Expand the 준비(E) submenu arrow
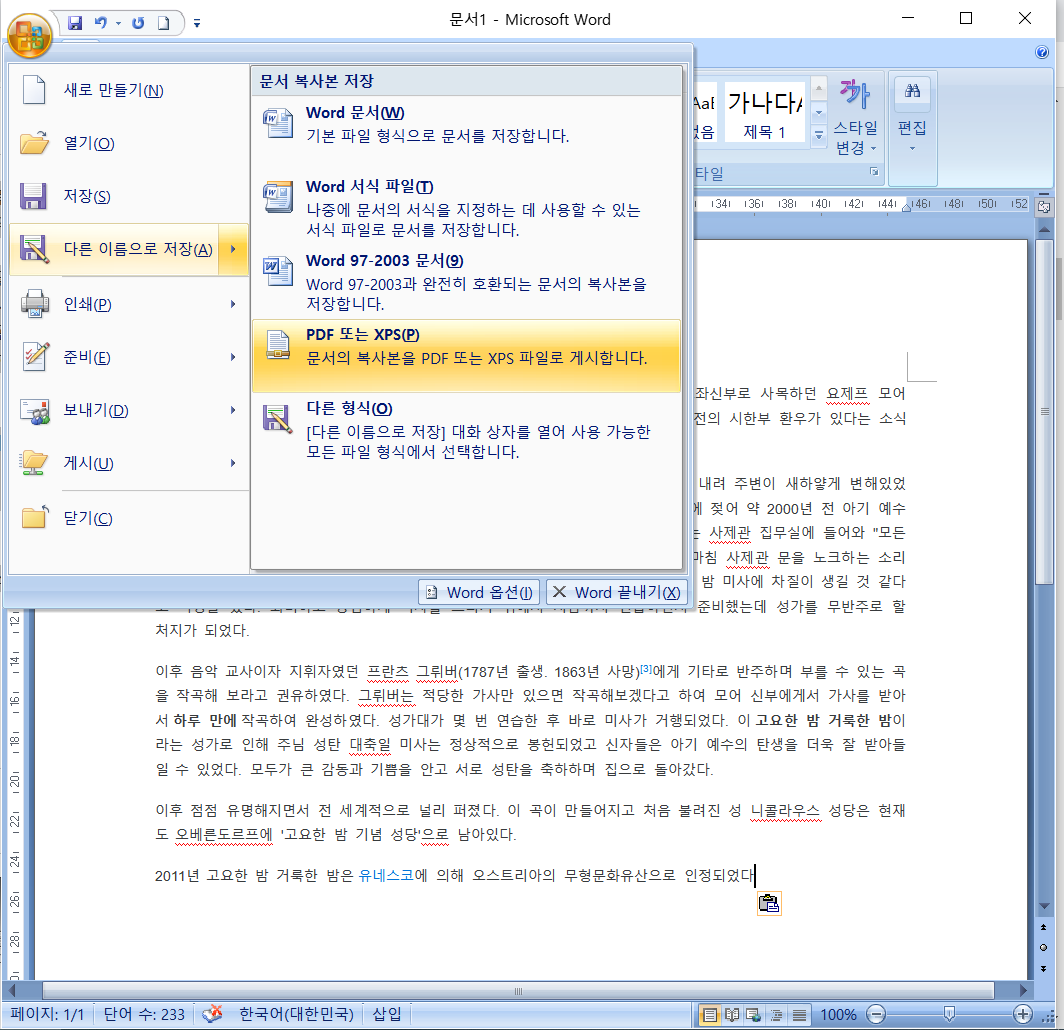Viewport: 1064px width, 1030px height. pyautogui.click(x=233, y=357)
